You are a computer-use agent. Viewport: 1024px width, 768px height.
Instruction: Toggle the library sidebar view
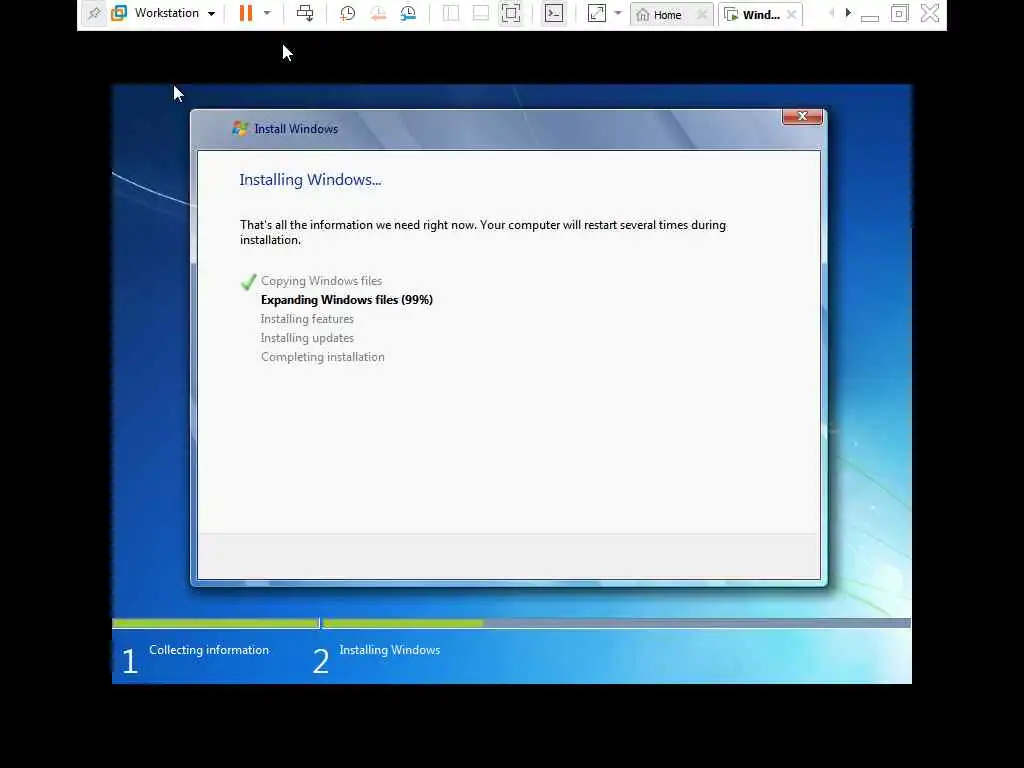click(451, 13)
